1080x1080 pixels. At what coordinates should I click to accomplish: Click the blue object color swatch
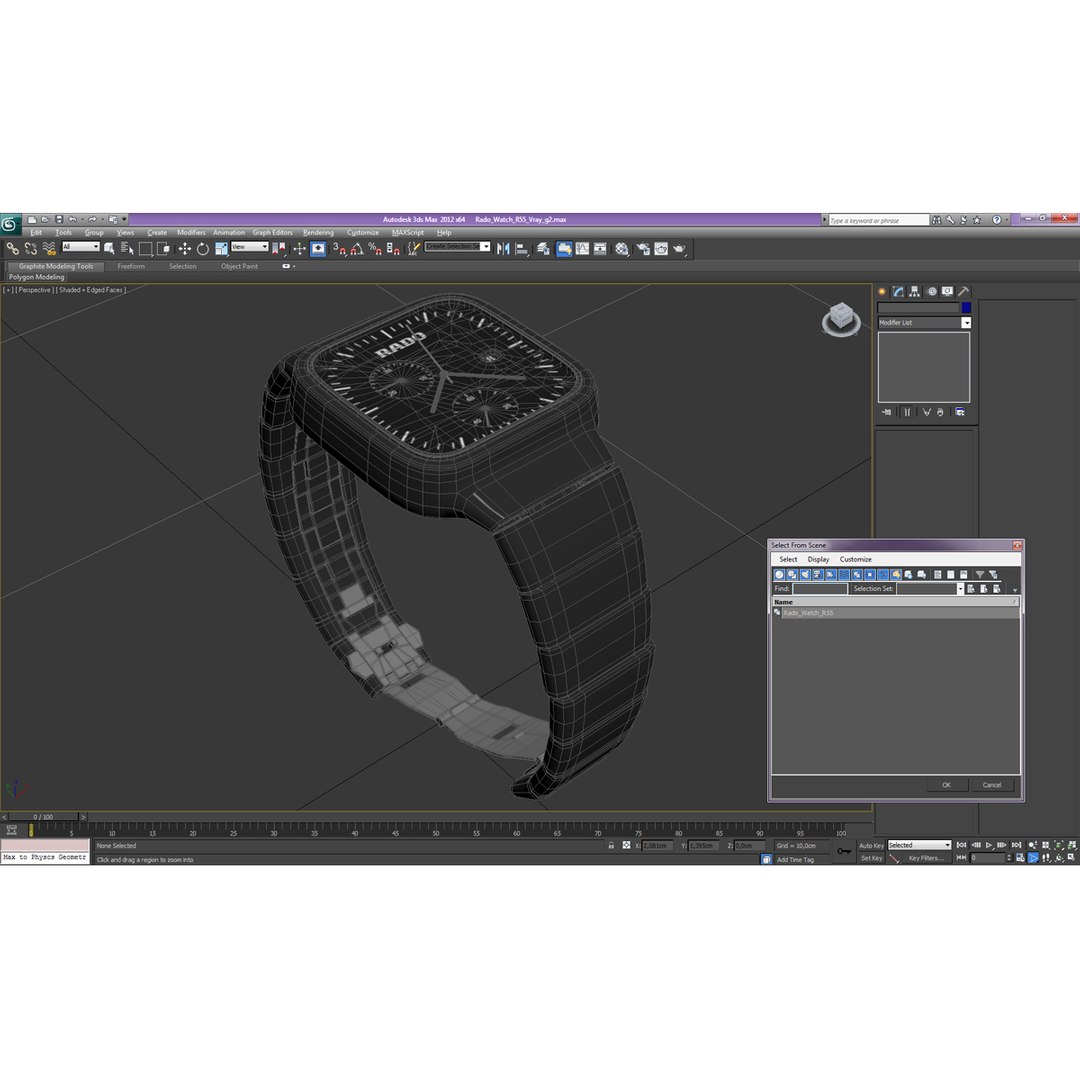click(x=966, y=308)
